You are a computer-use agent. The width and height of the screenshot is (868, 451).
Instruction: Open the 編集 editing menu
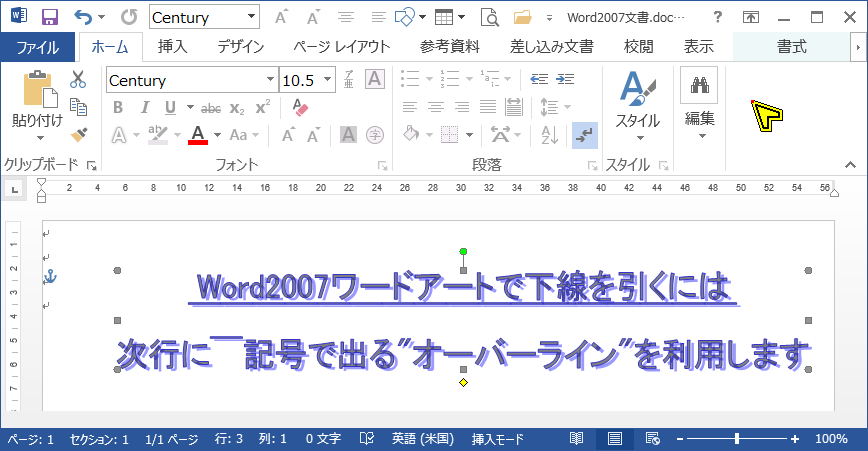pyautogui.click(x=699, y=103)
